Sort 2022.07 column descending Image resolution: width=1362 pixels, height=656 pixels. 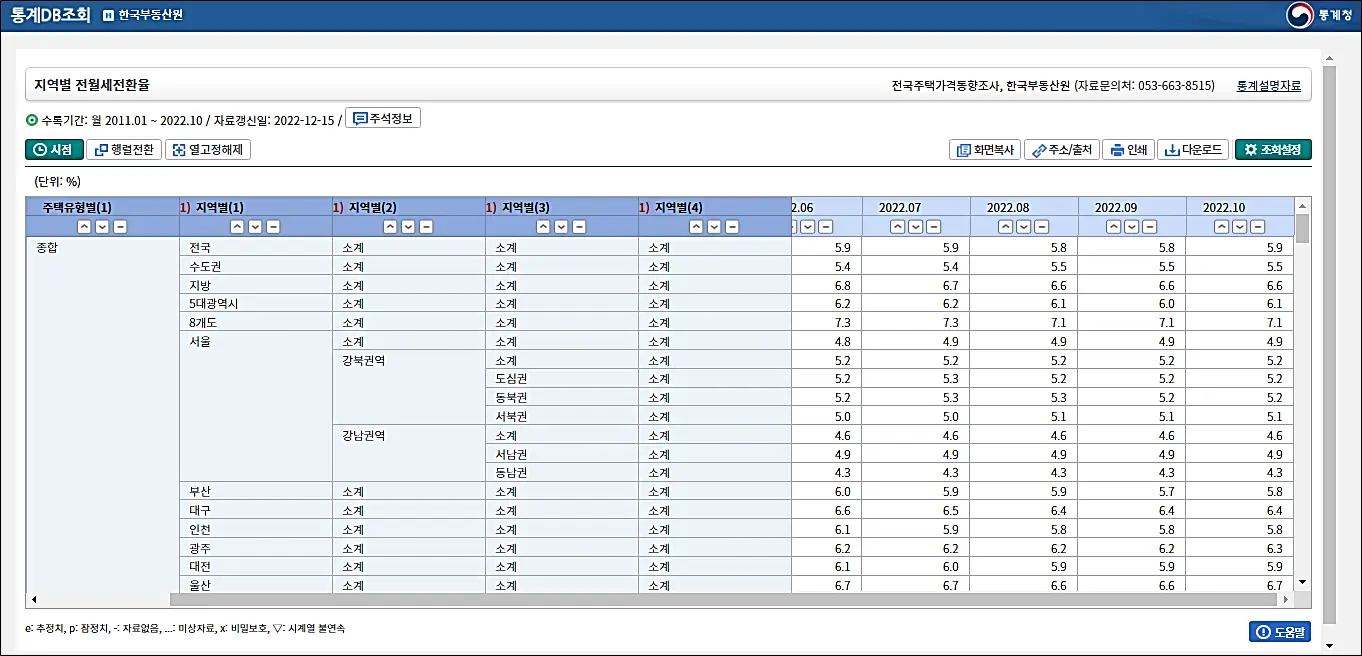915,227
